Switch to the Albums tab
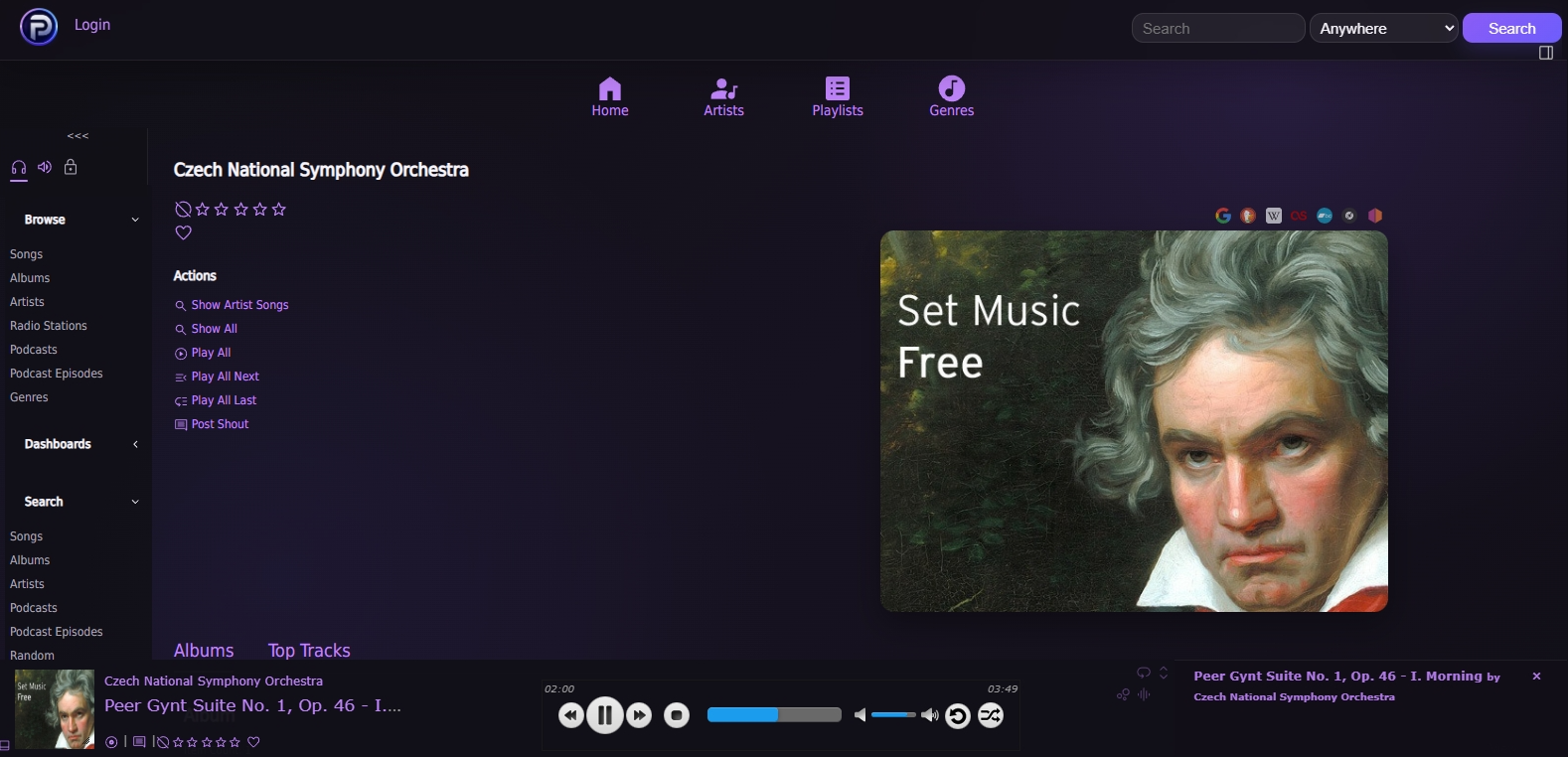 pyautogui.click(x=204, y=650)
